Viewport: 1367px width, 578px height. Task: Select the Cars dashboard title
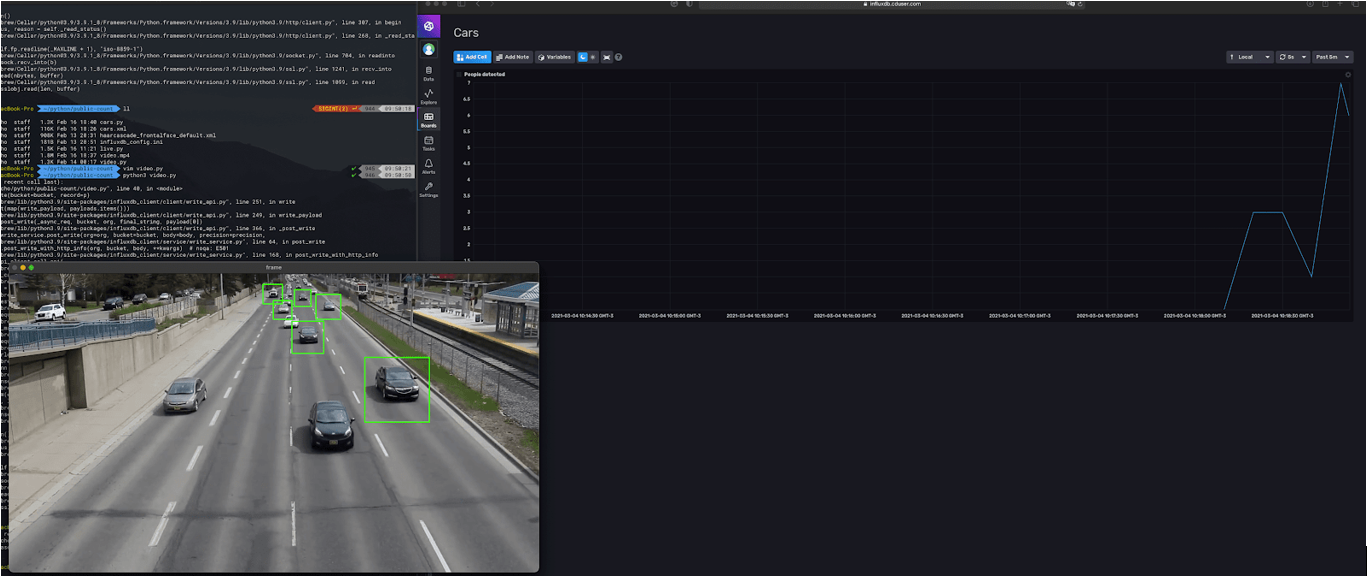coord(464,32)
